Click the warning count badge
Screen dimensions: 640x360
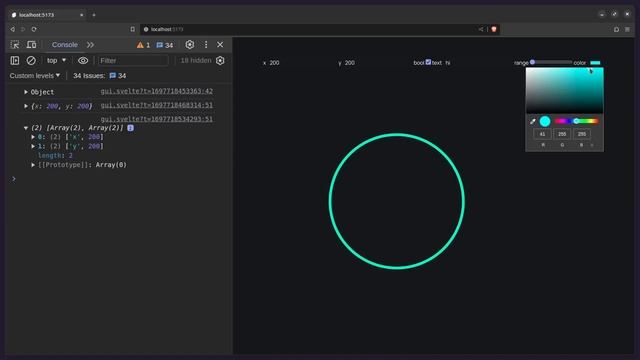point(143,45)
